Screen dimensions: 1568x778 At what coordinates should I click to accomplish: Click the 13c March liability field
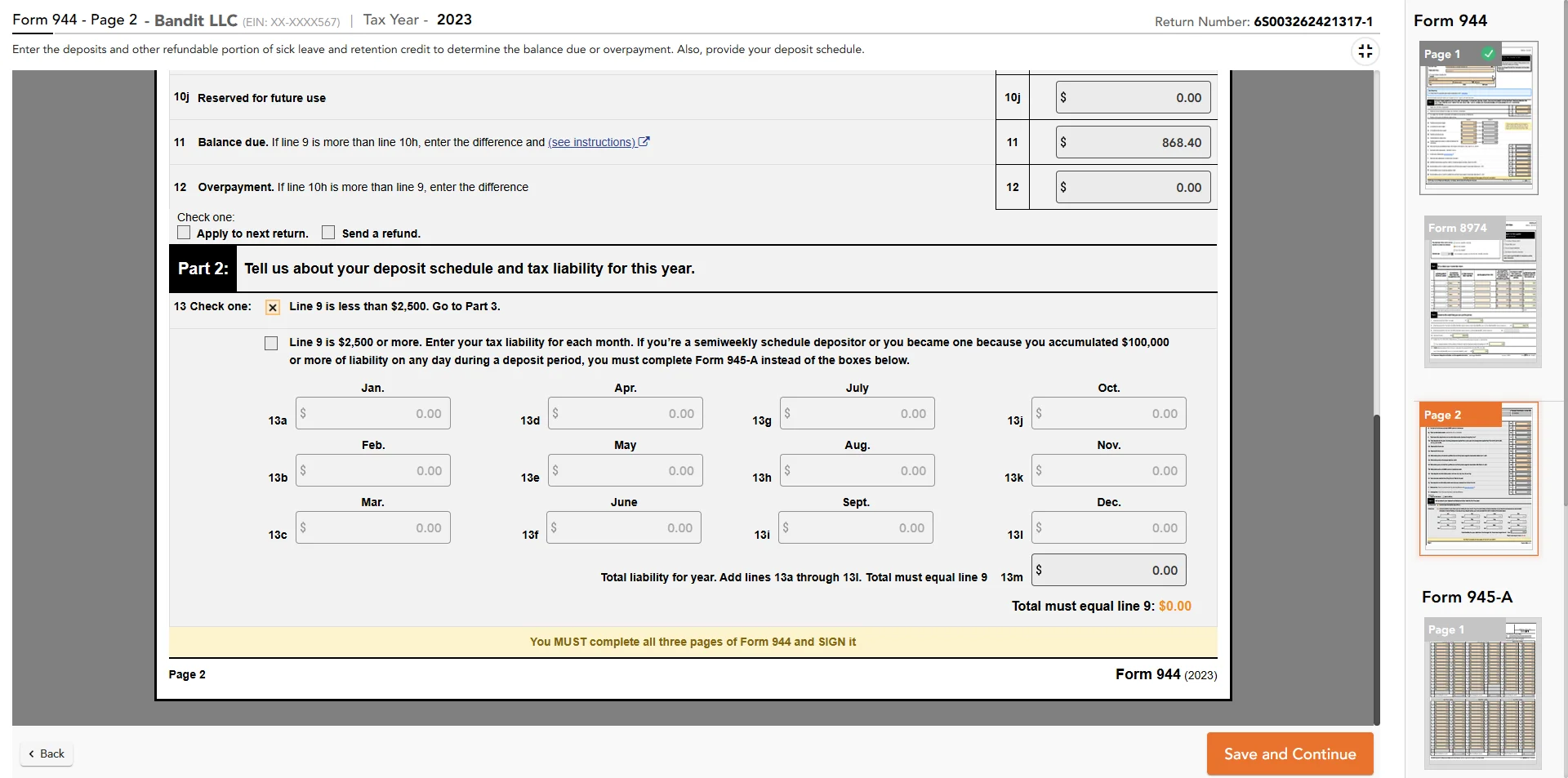[x=372, y=527]
